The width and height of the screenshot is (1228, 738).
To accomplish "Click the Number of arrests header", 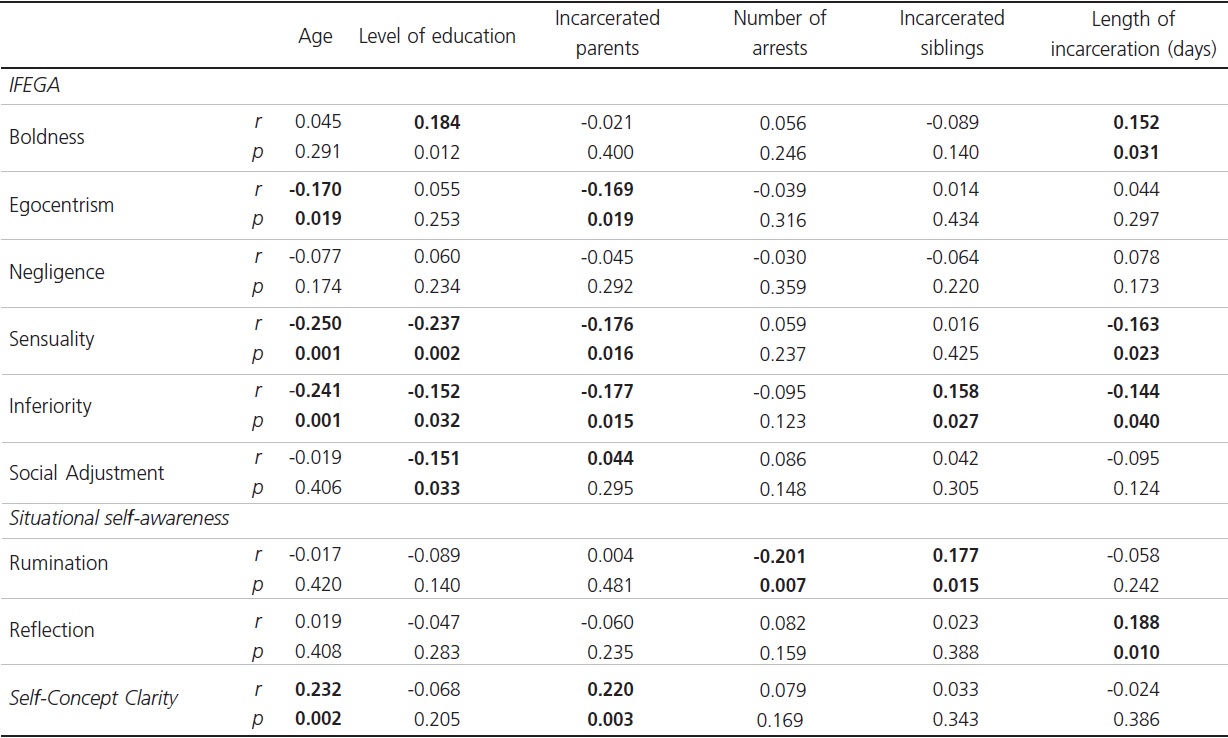I will [x=779, y=34].
